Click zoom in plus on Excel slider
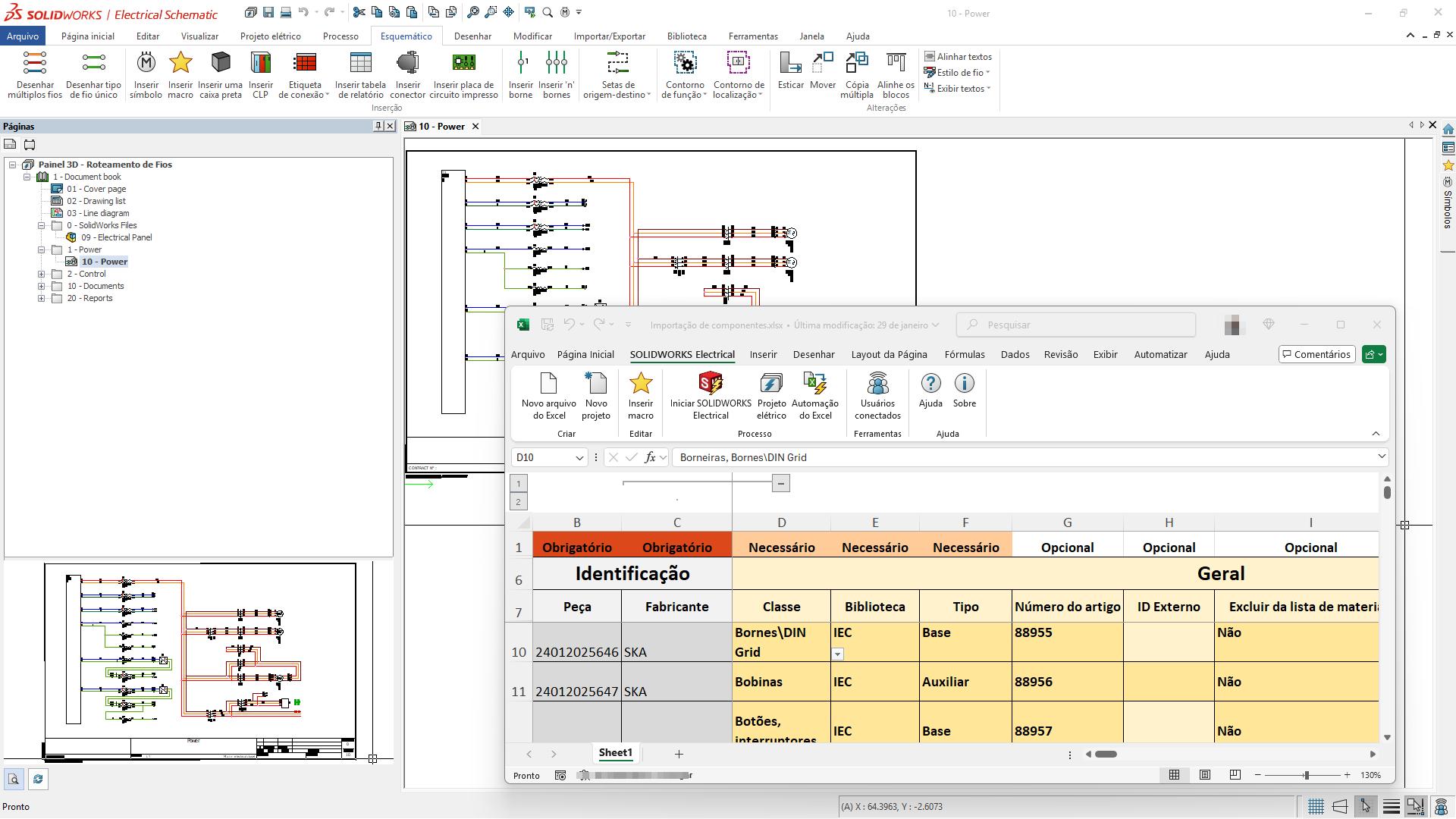1456x819 pixels. [1347, 775]
